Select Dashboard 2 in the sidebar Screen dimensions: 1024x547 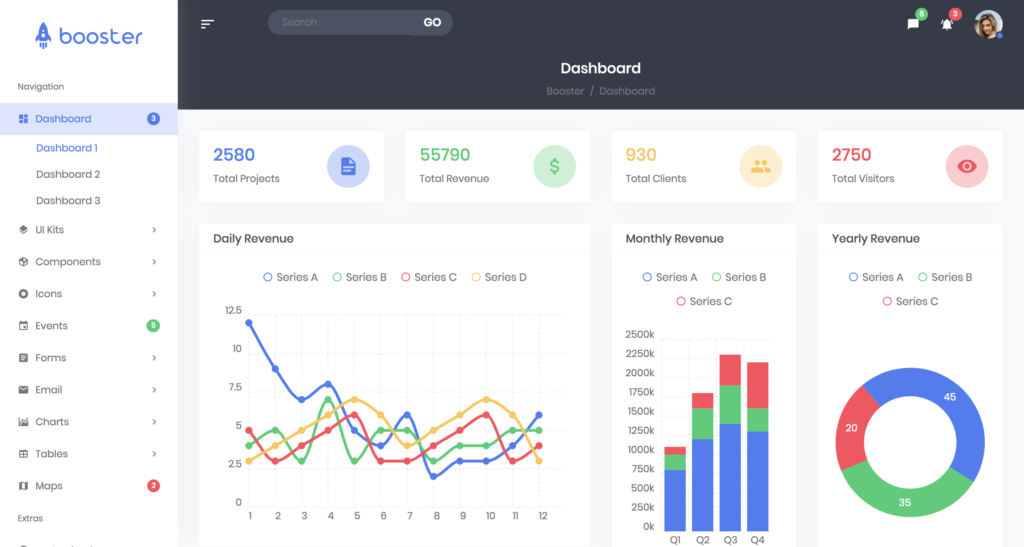(x=68, y=174)
